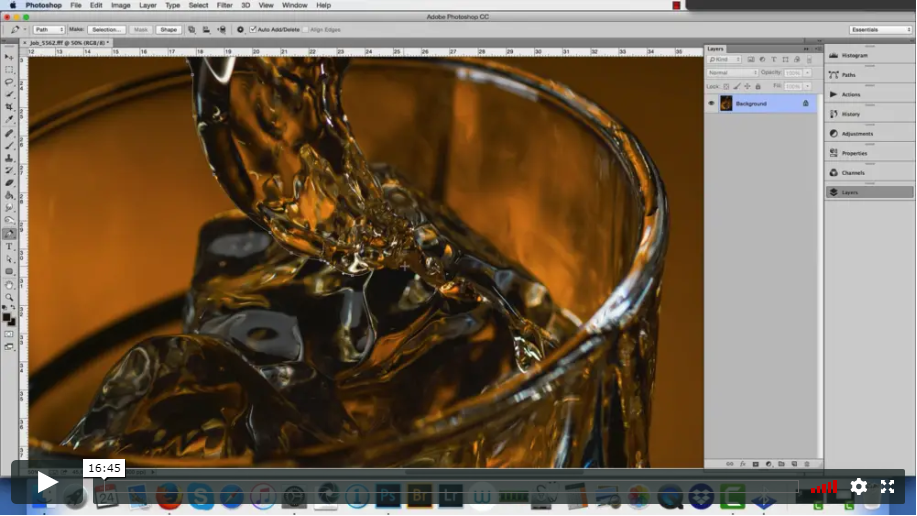
Task: Open the Window menu
Action: pyautogui.click(x=295, y=5)
